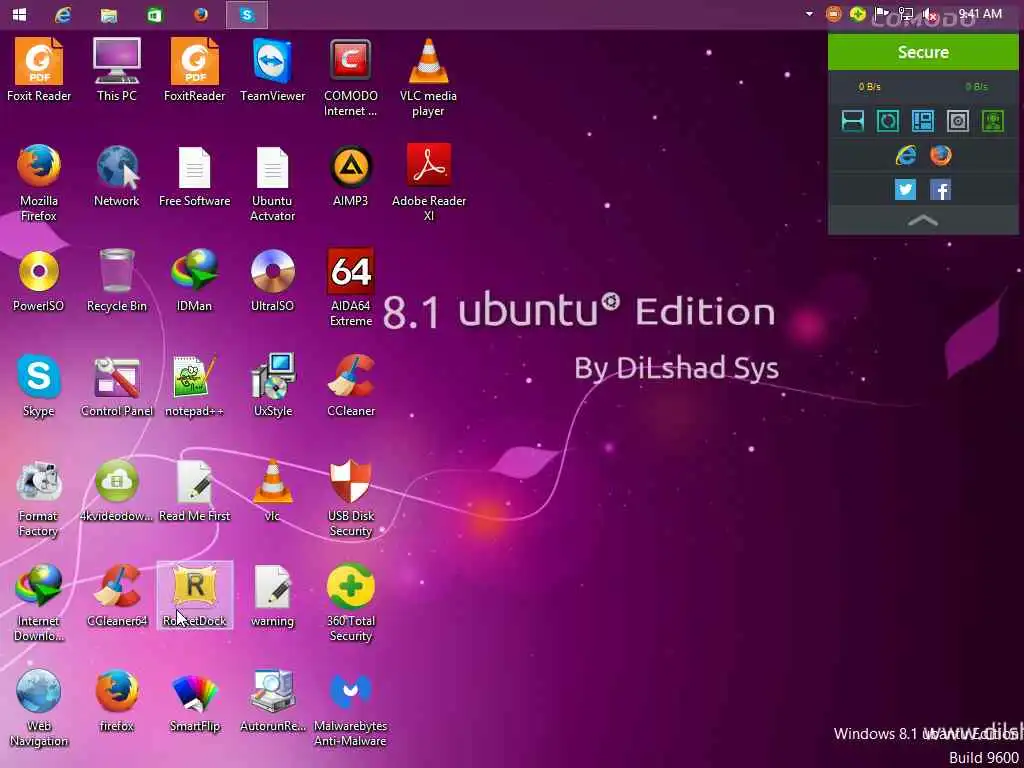Open 360 Total Security shortcut

[x=351, y=603]
